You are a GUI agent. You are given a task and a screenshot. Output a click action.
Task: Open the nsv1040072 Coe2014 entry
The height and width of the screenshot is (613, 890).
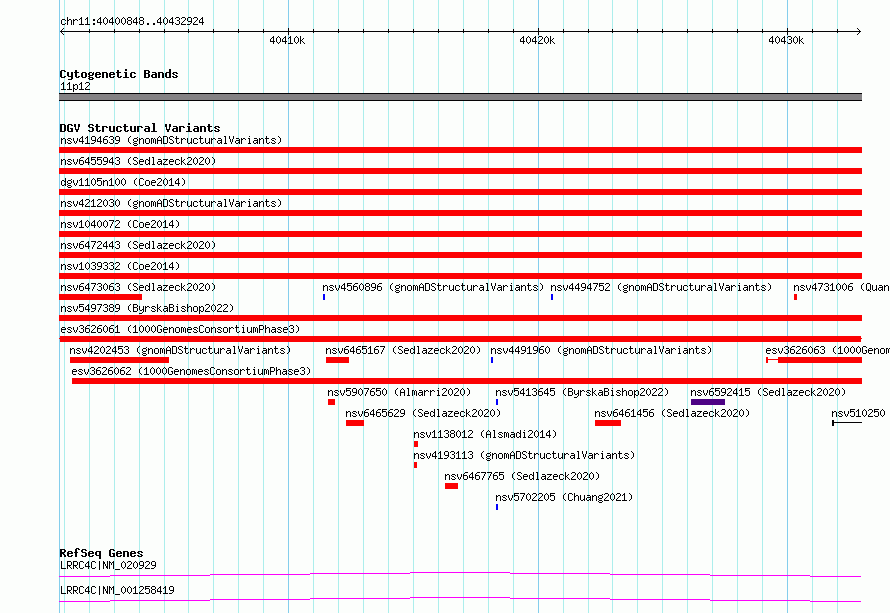click(120, 224)
